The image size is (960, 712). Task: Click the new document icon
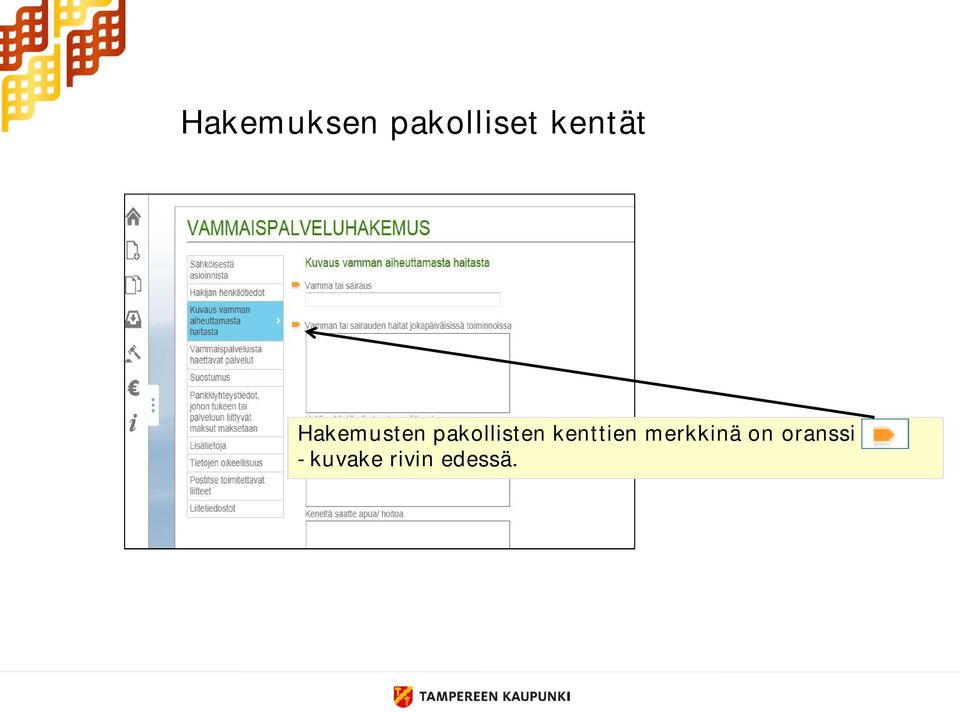(133, 250)
